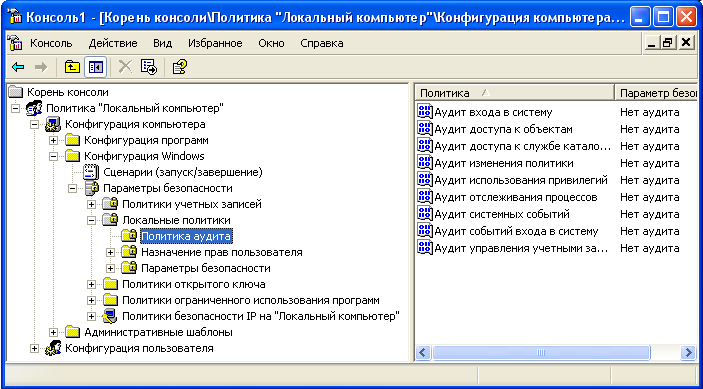The width and height of the screenshot is (703, 389).
Task: Select Конфигурация Windows tree item
Action: 144,156
